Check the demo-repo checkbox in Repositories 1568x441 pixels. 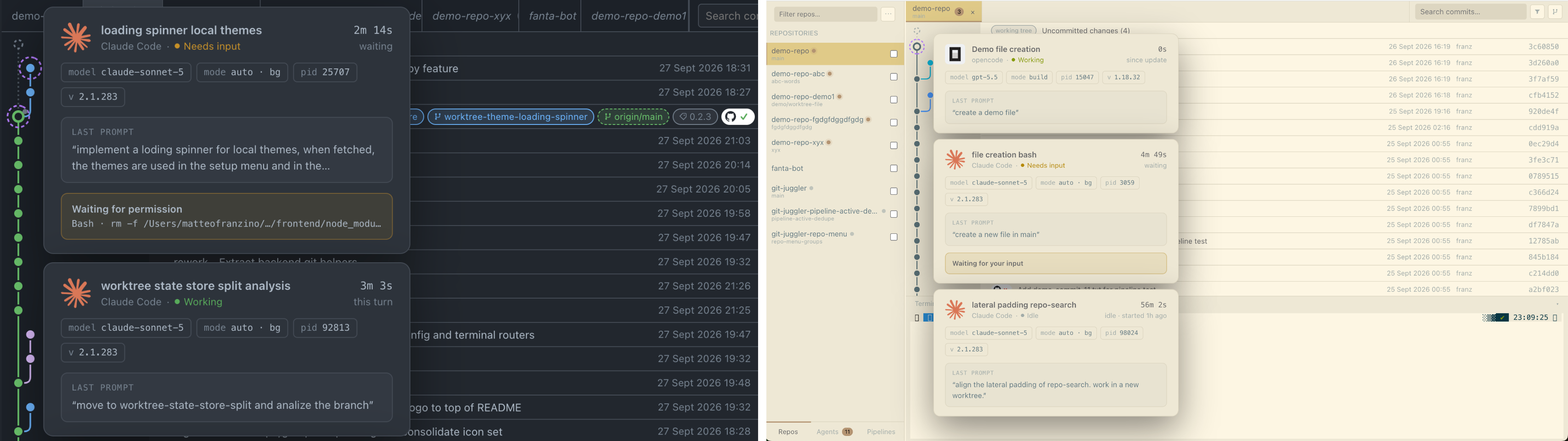pyautogui.click(x=894, y=54)
